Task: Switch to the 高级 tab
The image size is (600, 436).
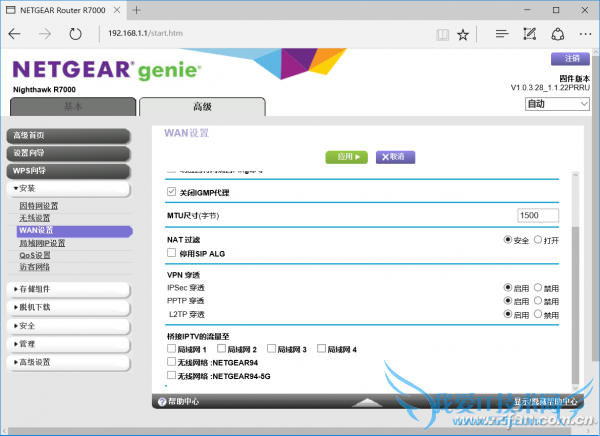Action: 202,106
